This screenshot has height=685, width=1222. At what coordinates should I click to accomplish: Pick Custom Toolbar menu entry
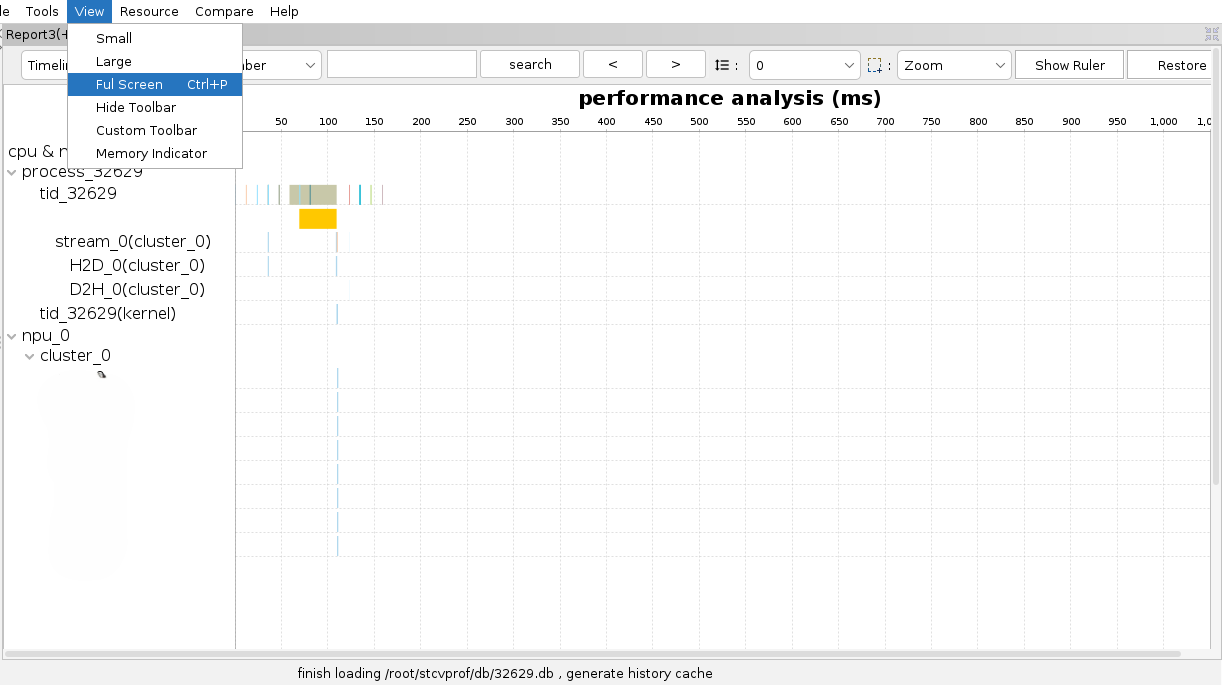[146, 131]
